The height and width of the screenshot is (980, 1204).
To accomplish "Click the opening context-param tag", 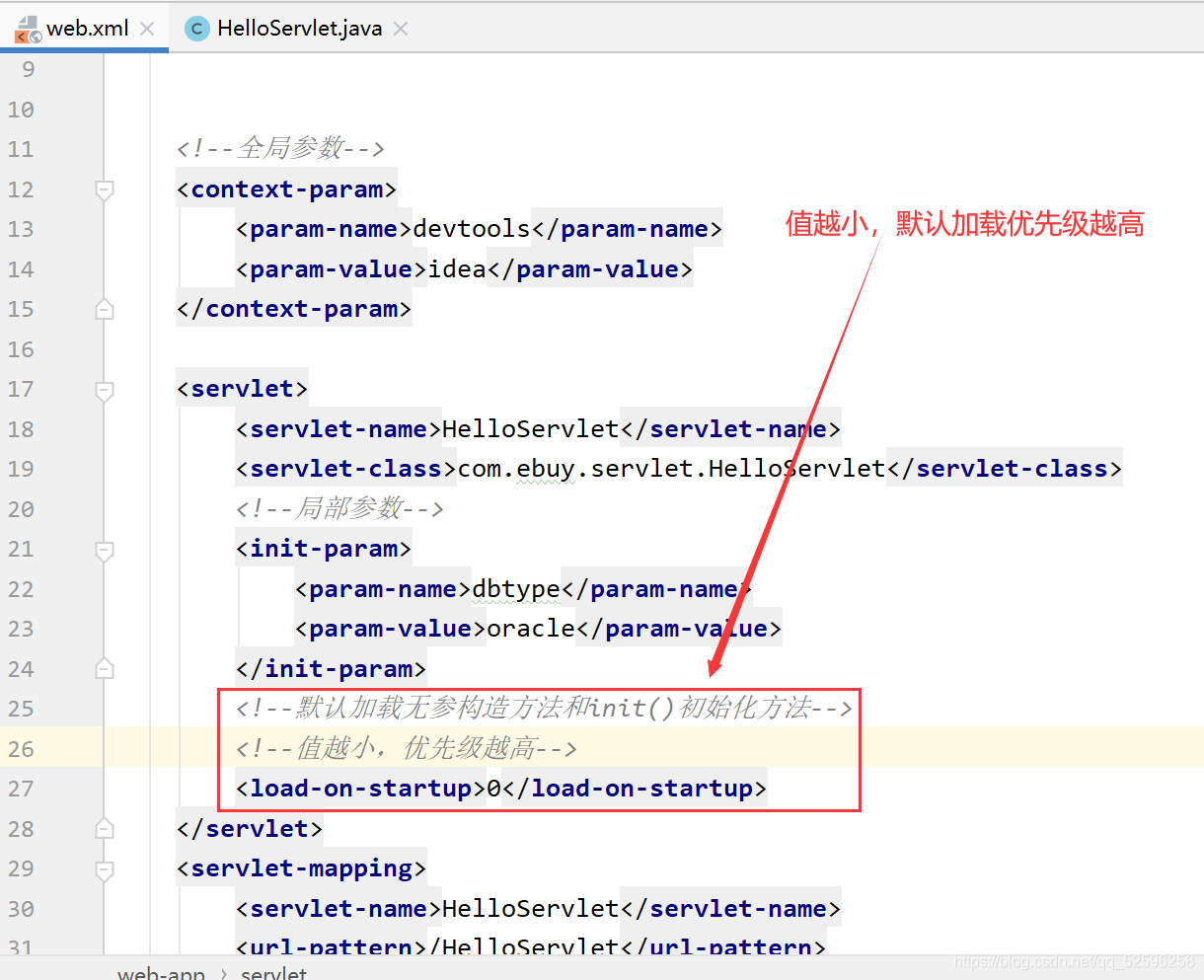I will click(286, 189).
